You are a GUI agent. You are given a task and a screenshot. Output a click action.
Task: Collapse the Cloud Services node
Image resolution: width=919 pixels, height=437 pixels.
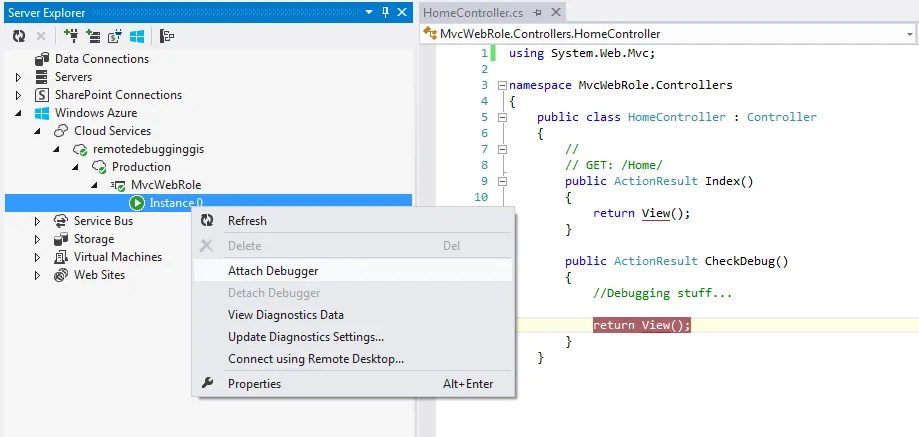click(x=38, y=131)
